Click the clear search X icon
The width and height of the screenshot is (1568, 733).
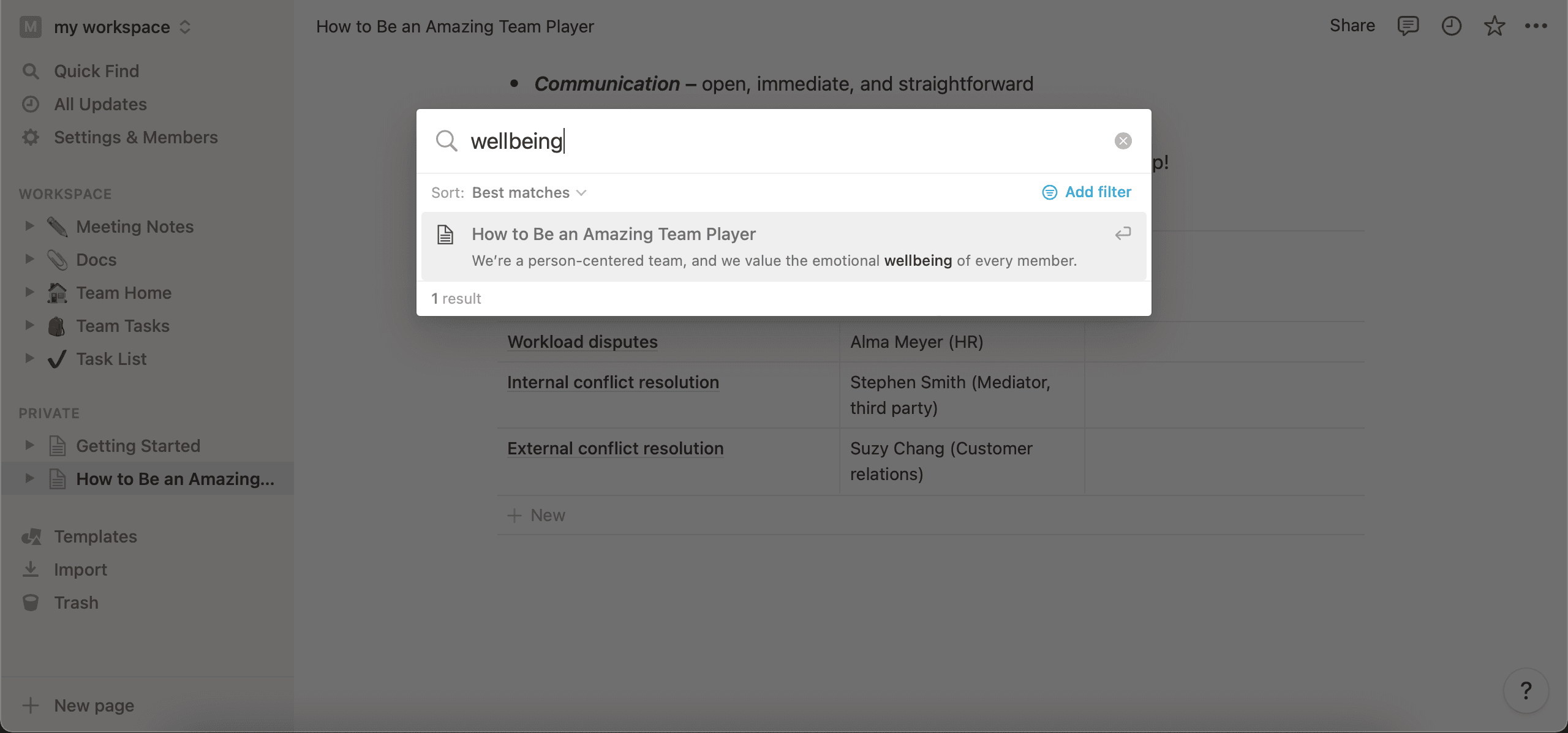click(x=1123, y=140)
